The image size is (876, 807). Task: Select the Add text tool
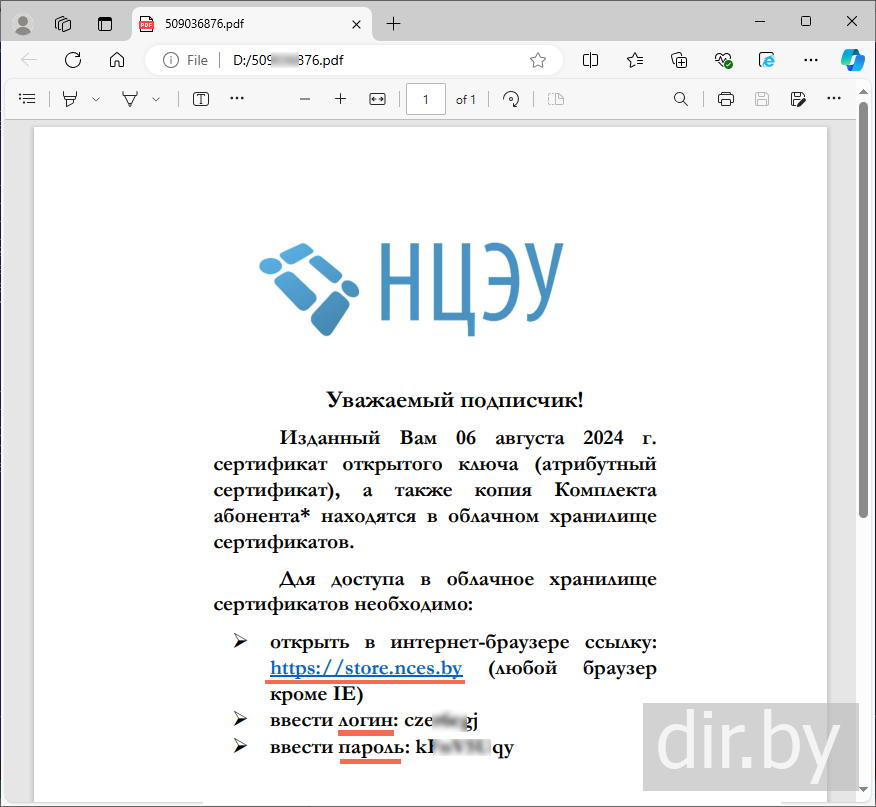point(201,99)
